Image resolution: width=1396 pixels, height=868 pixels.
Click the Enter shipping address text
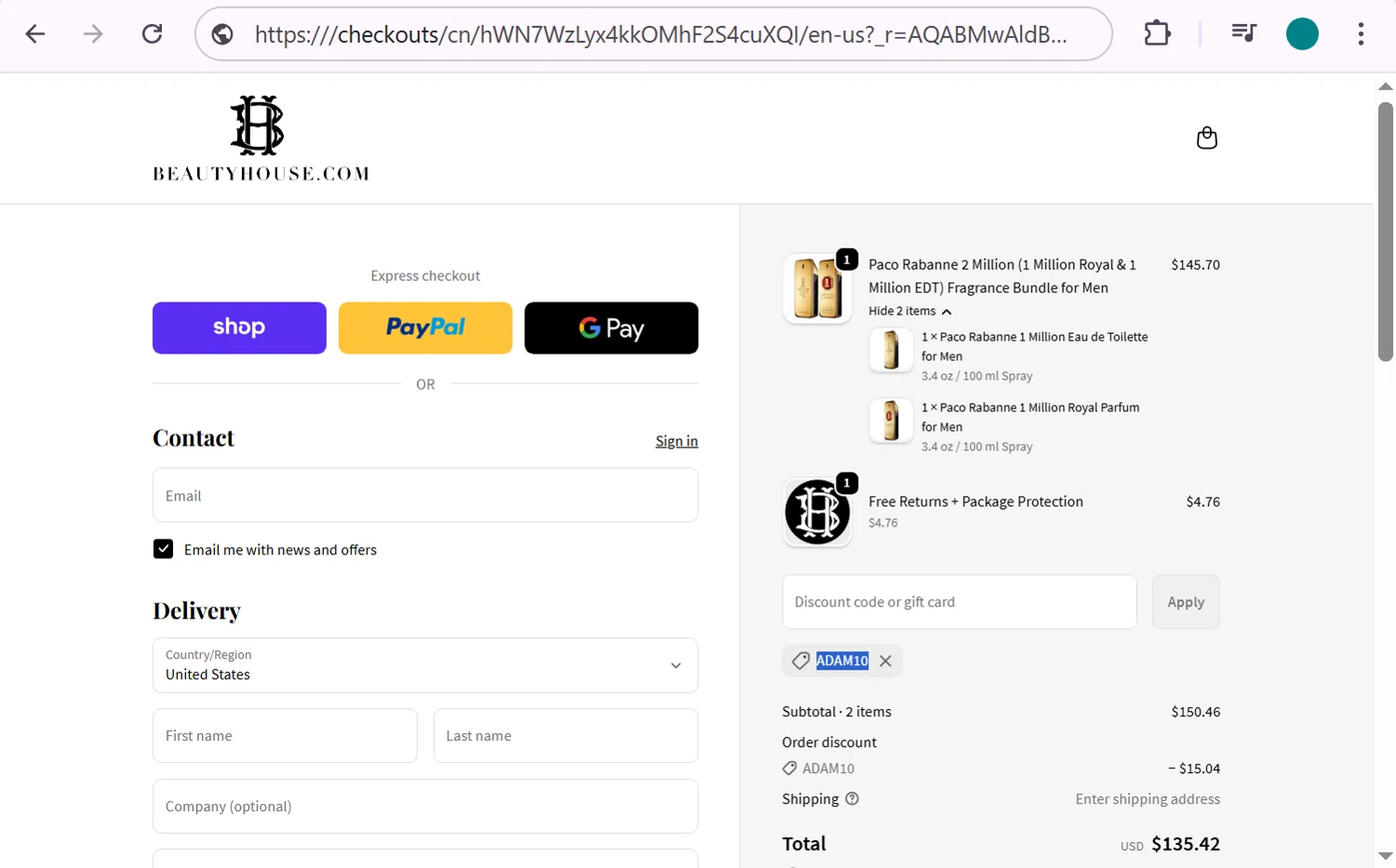[x=1148, y=799]
